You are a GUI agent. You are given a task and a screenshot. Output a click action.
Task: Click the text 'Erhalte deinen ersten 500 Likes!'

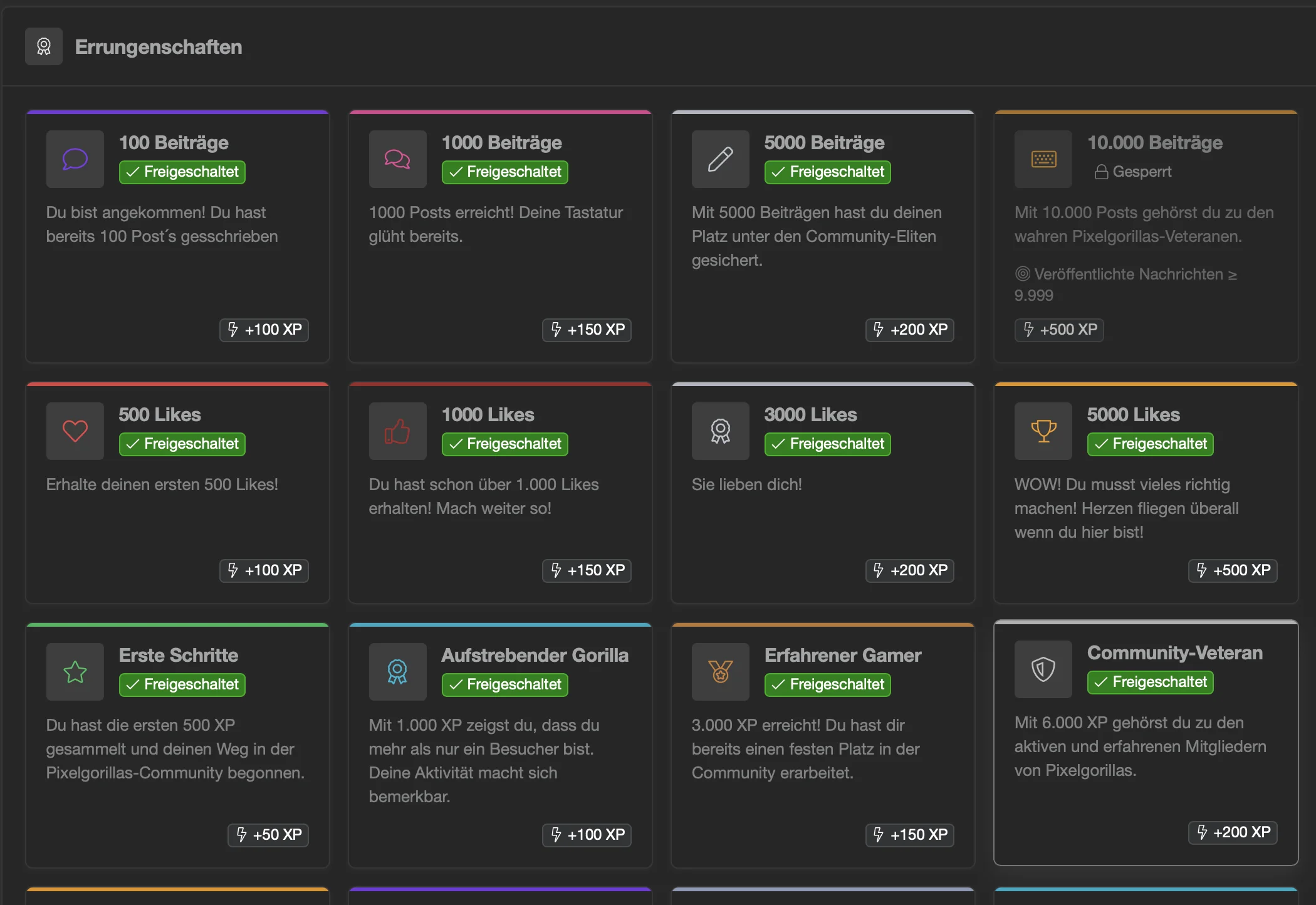tap(162, 484)
